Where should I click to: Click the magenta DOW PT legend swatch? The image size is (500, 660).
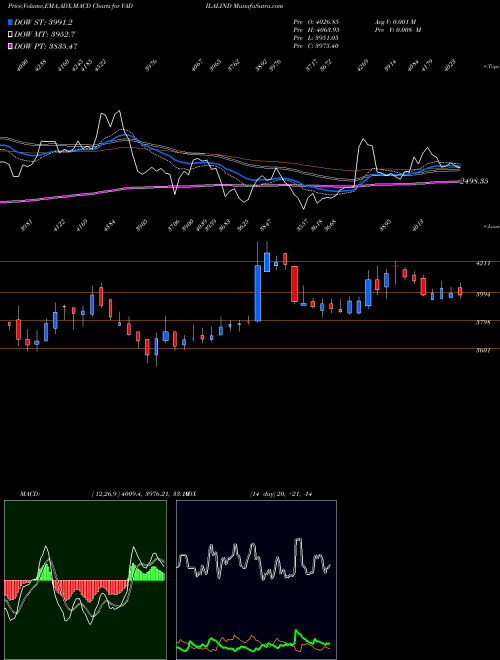coord(10,46)
